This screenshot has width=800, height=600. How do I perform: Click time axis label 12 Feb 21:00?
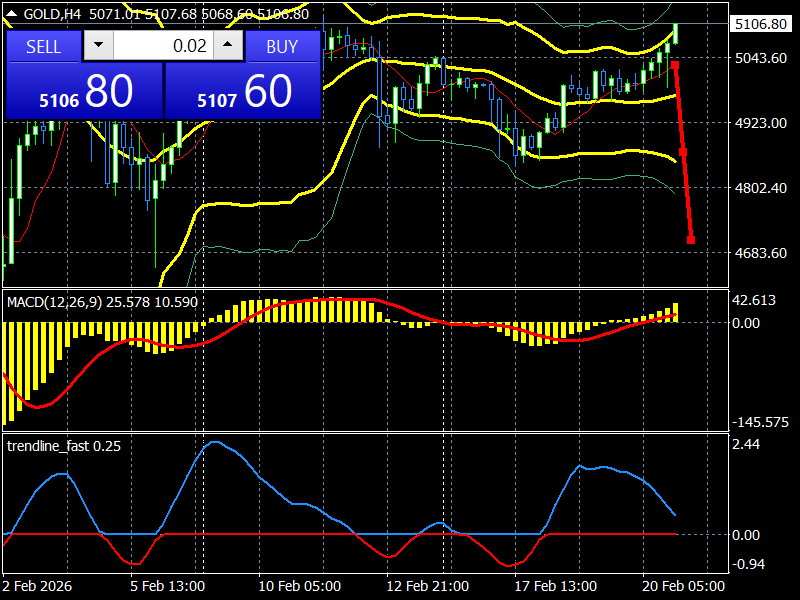pos(428,586)
